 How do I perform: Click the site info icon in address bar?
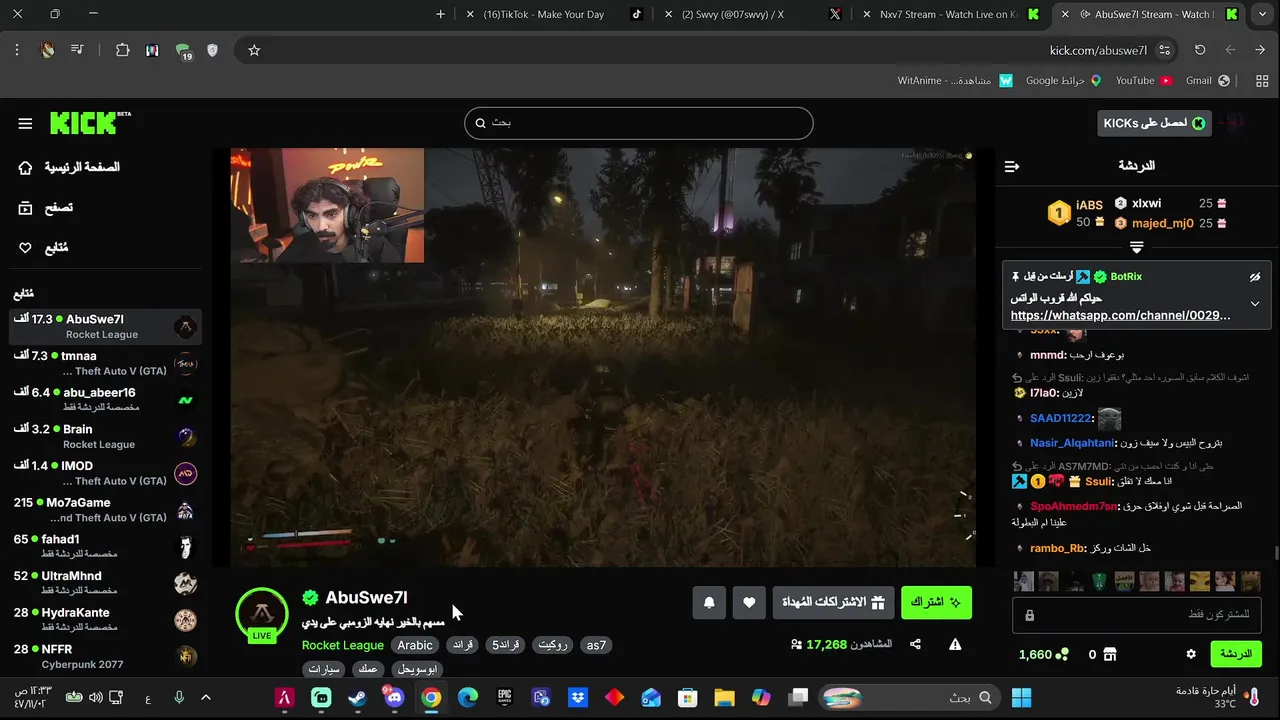[x=1164, y=50]
